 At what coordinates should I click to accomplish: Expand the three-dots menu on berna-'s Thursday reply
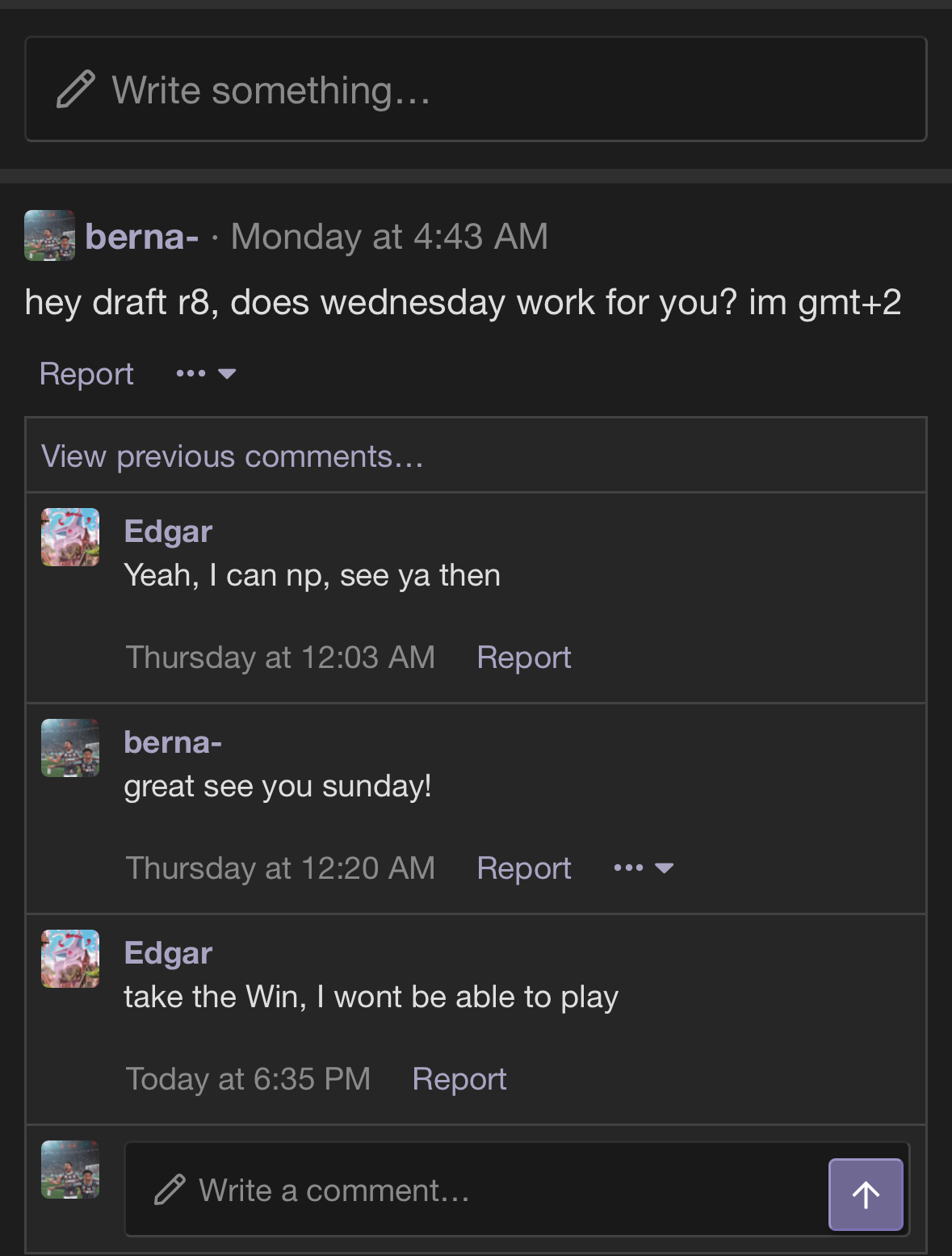click(644, 867)
